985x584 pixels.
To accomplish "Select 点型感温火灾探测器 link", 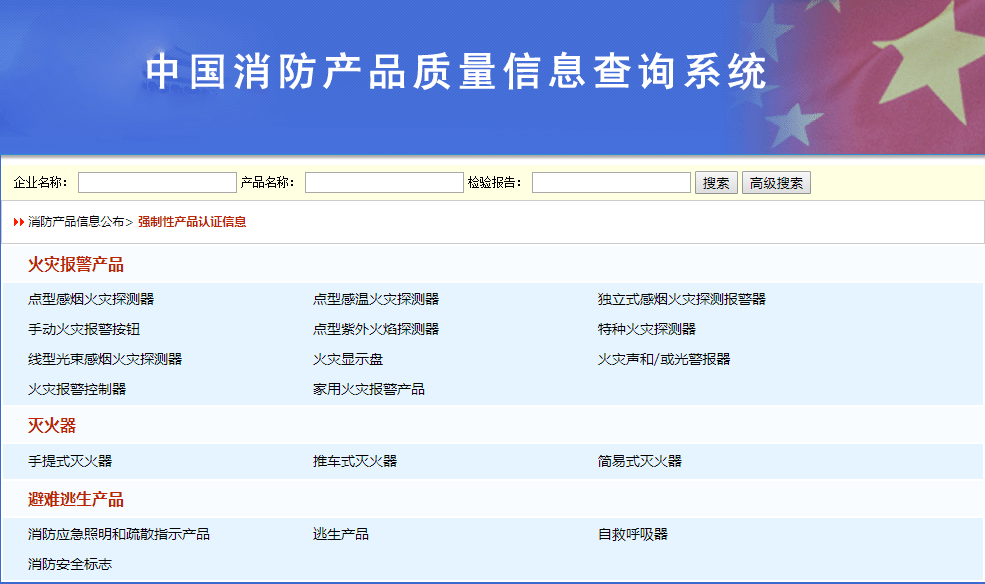I will point(375,299).
